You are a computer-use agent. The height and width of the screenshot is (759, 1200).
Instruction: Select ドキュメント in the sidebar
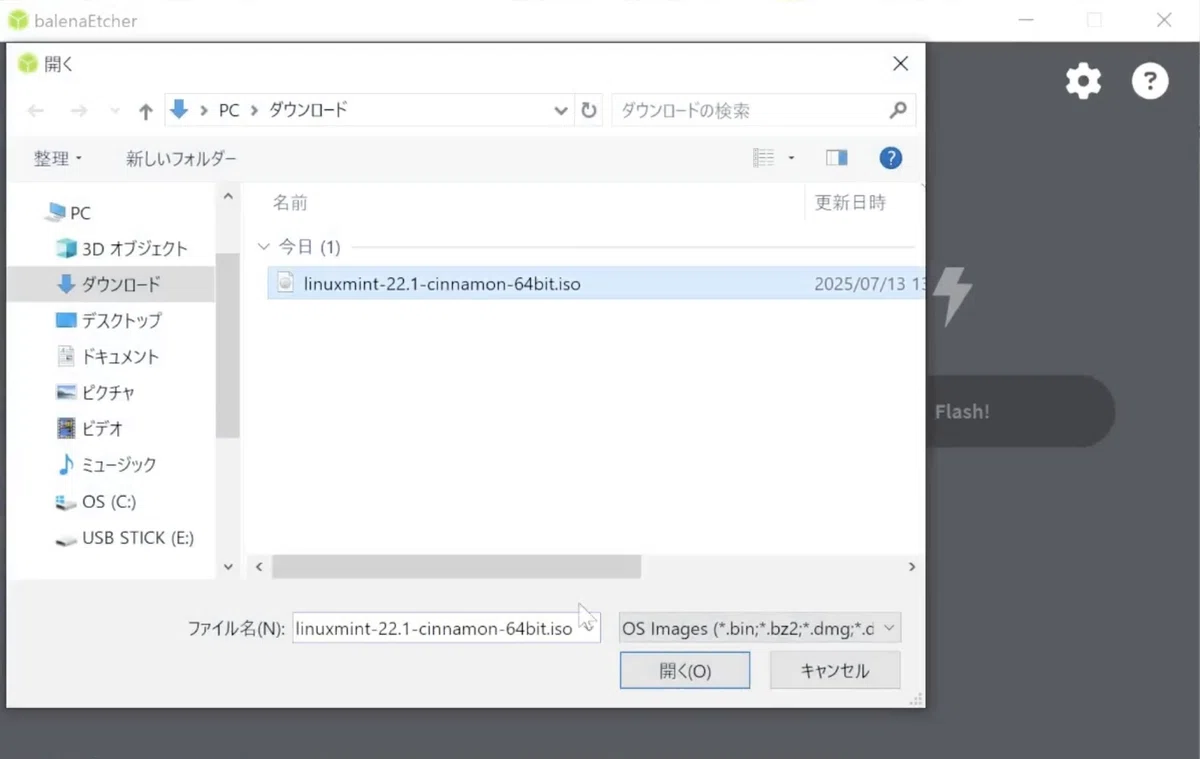[x=107, y=357]
